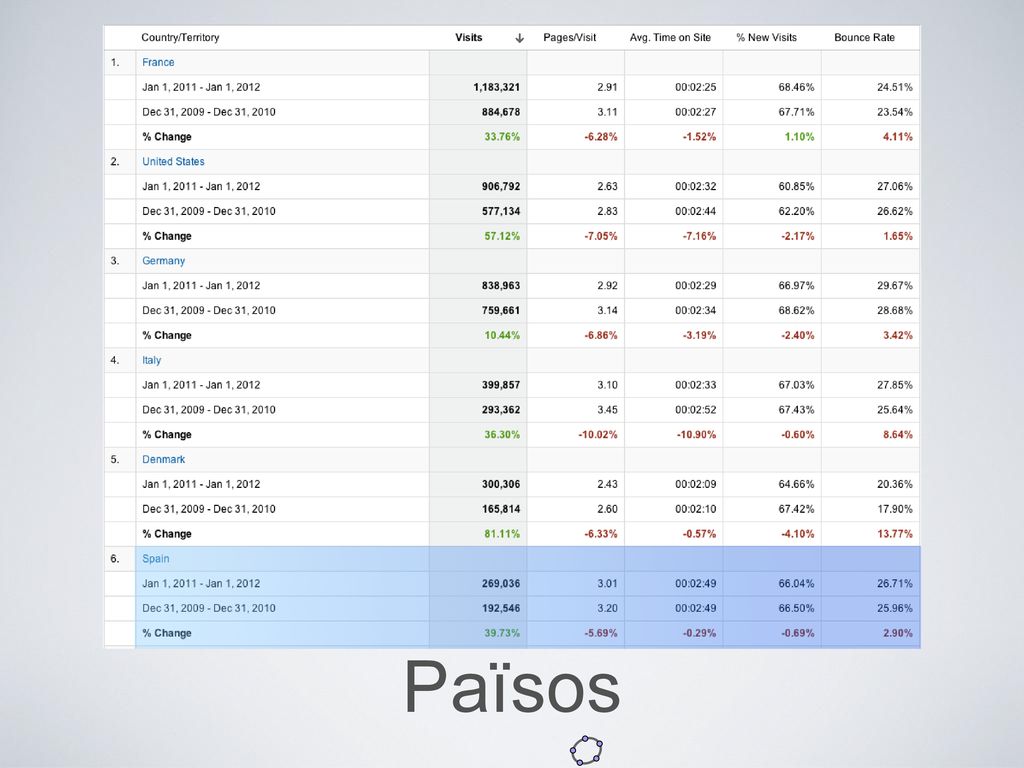This screenshot has width=1024, height=768.
Task: Select France visits value 884,678
Action: [501, 112]
